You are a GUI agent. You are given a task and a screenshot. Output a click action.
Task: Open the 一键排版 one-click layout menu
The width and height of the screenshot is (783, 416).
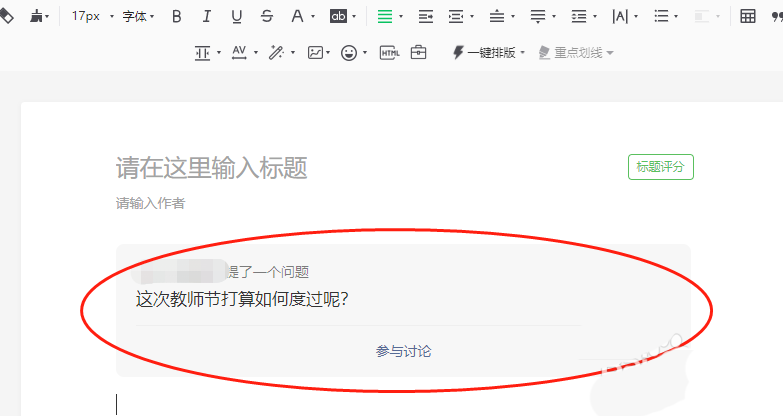pyautogui.click(x=489, y=52)
